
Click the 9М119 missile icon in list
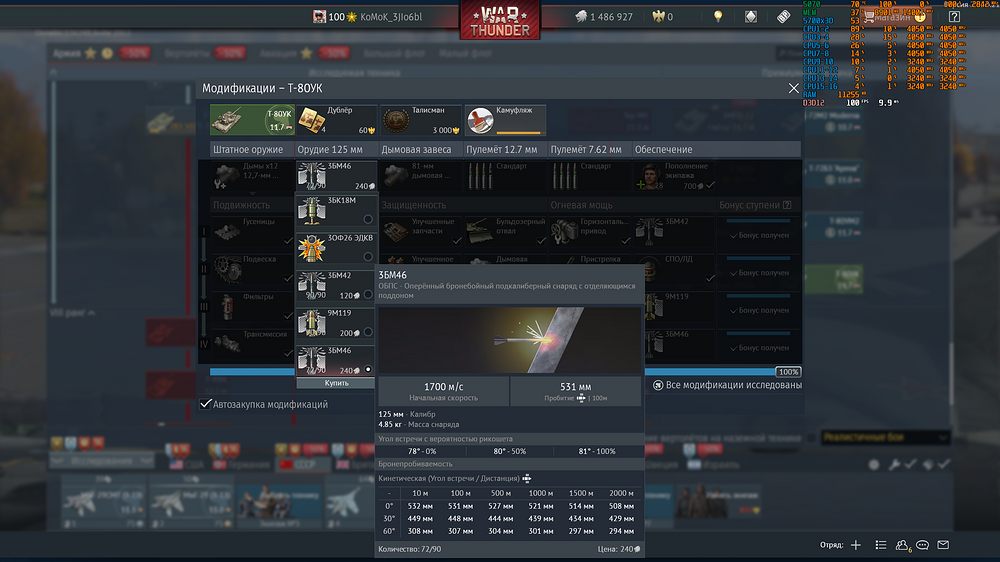coord(312,323)
